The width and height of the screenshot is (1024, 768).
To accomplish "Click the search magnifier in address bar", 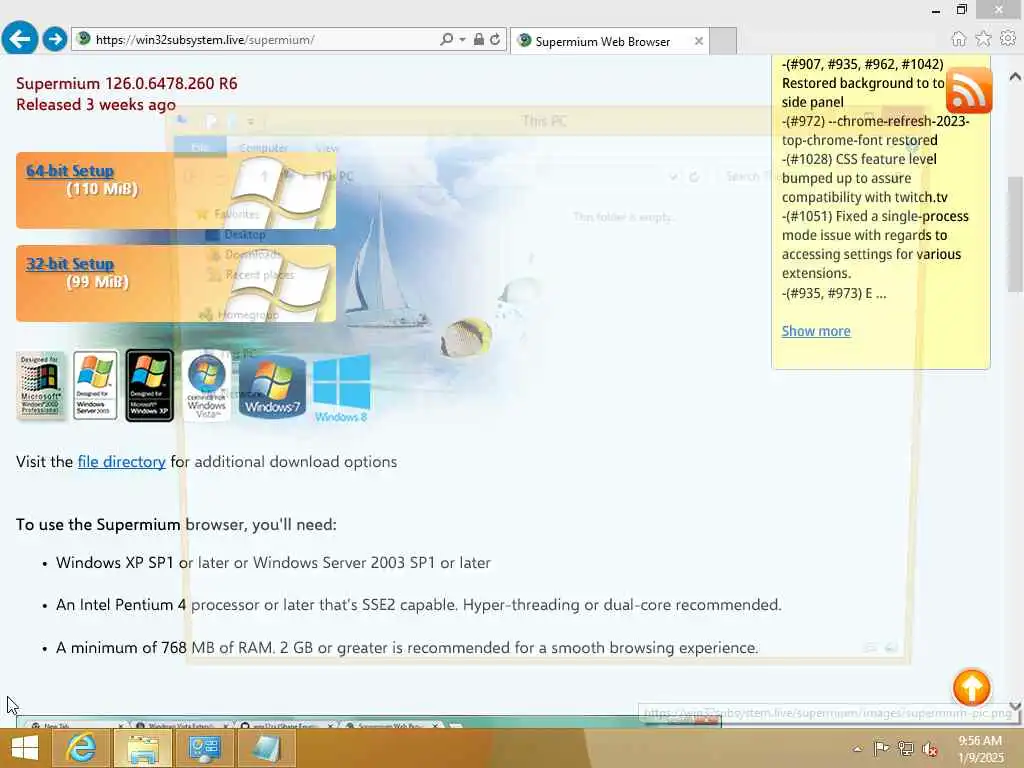I will pos(446,40).
